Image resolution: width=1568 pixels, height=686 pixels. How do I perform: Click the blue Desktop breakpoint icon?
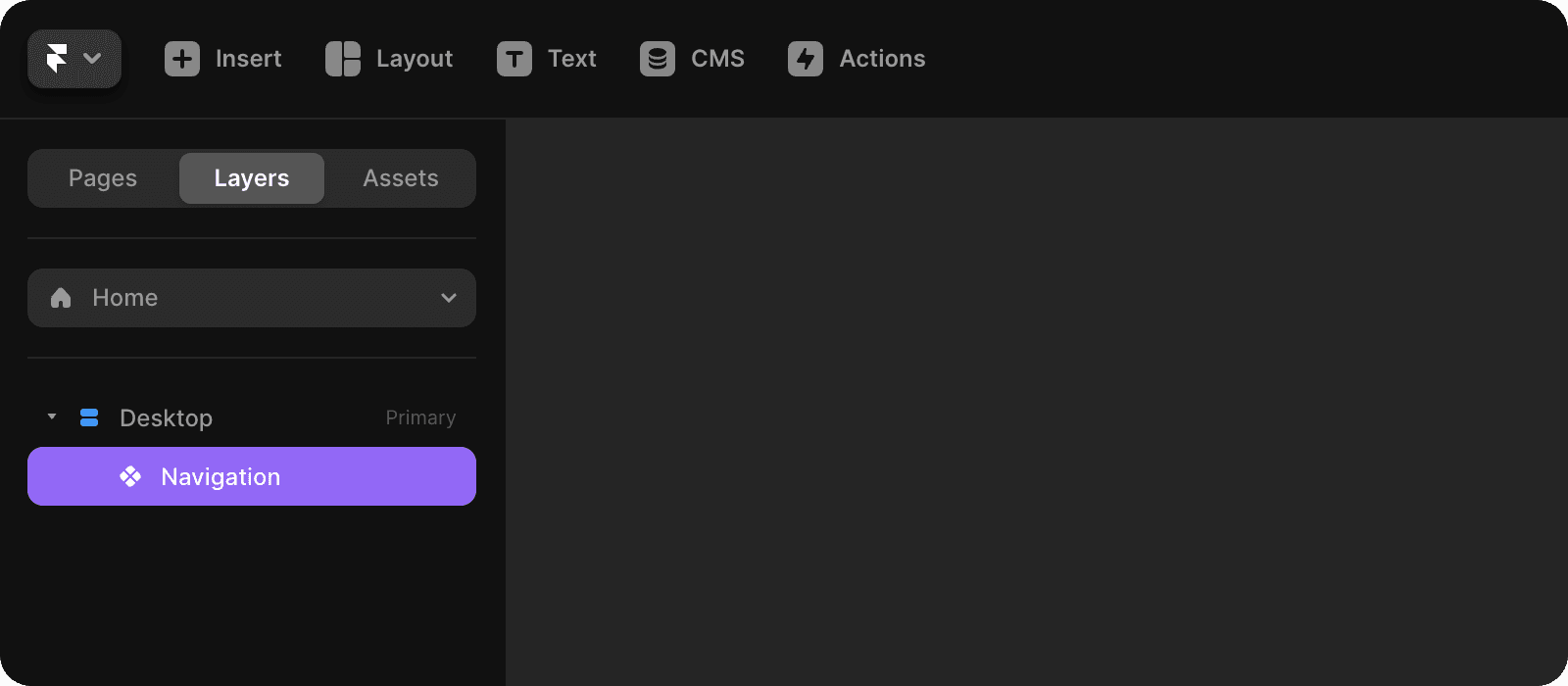(x=89, y=417)
